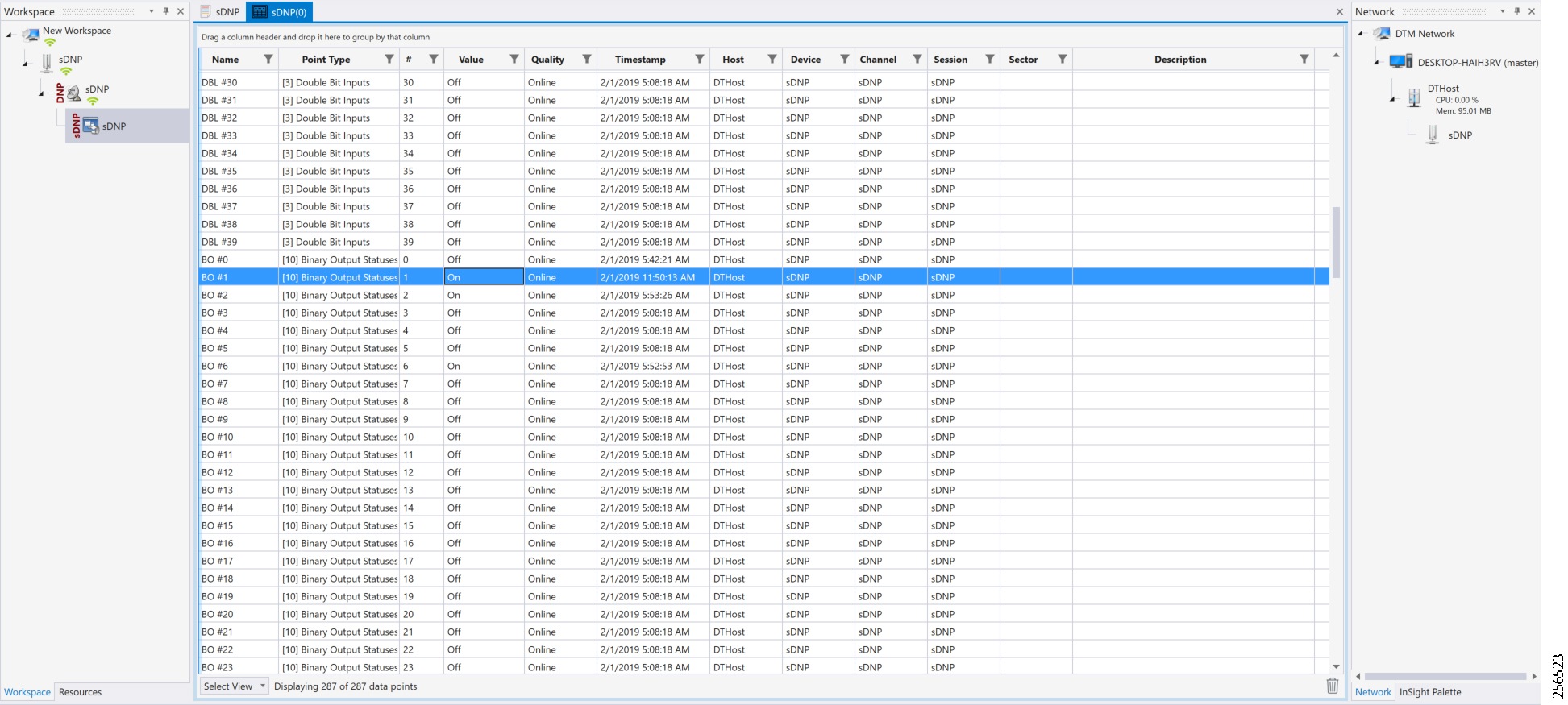Pin the Workspace panel

click(166, 11)
